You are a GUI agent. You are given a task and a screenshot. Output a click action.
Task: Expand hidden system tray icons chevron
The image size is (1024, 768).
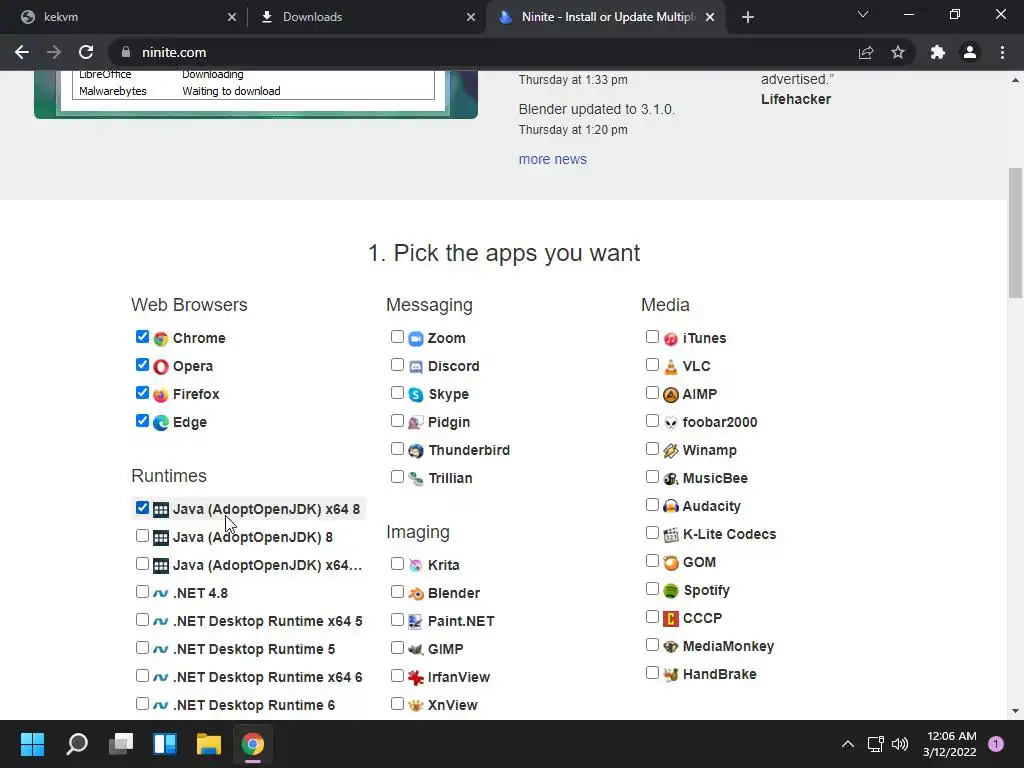848,744
